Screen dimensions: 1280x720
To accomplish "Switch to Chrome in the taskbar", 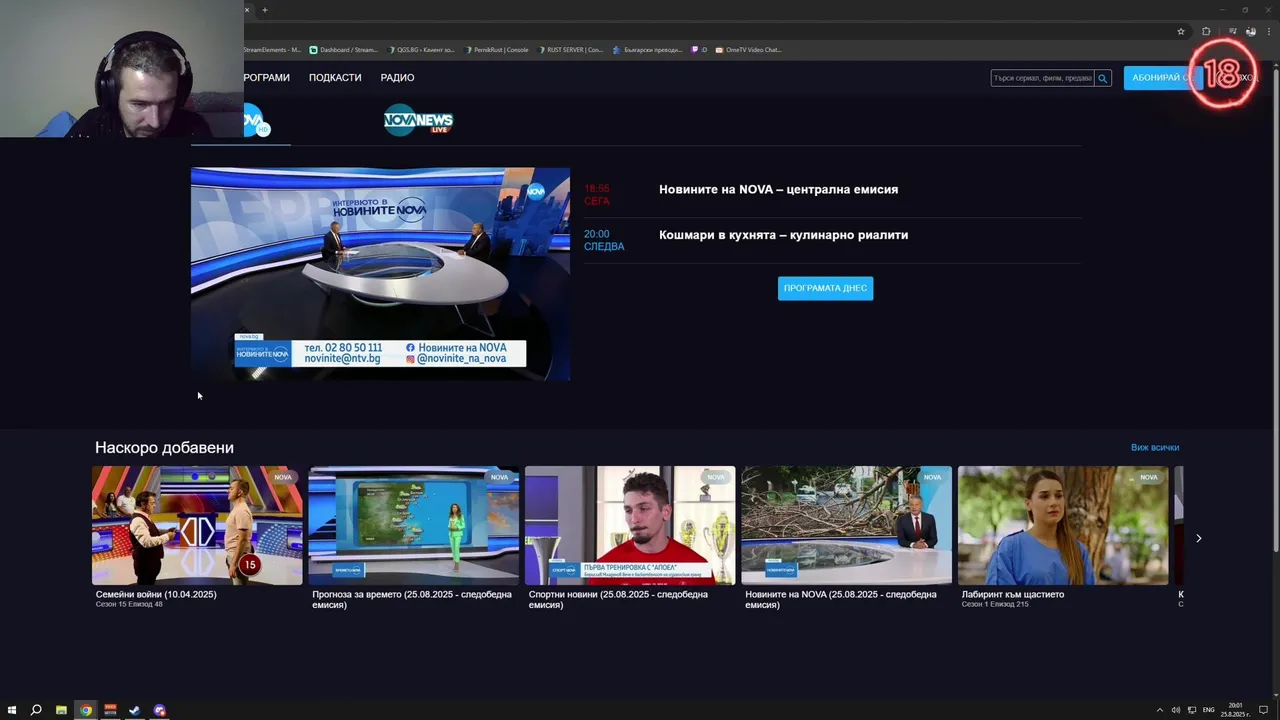I will 86,710.
